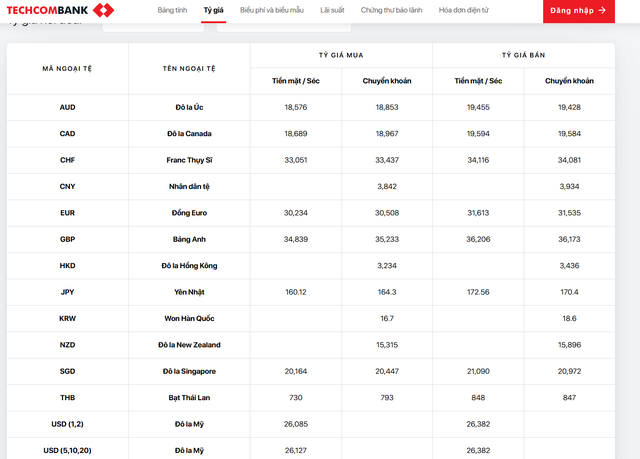Open the Bảng tính menu item

click(x=172, y=10)
